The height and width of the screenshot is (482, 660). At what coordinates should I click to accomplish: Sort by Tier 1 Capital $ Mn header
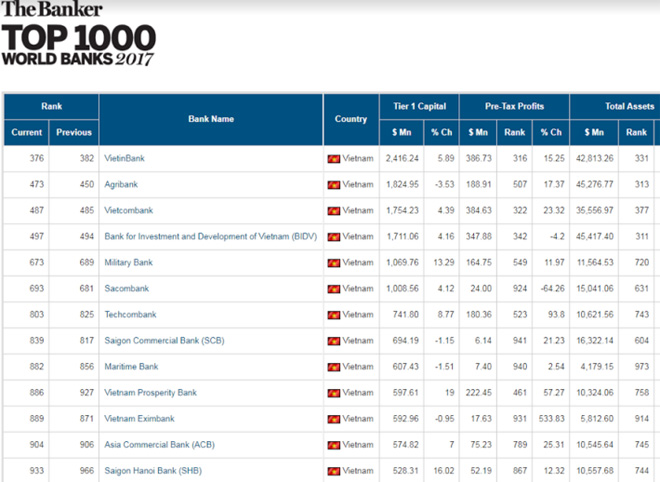point(402,133)
